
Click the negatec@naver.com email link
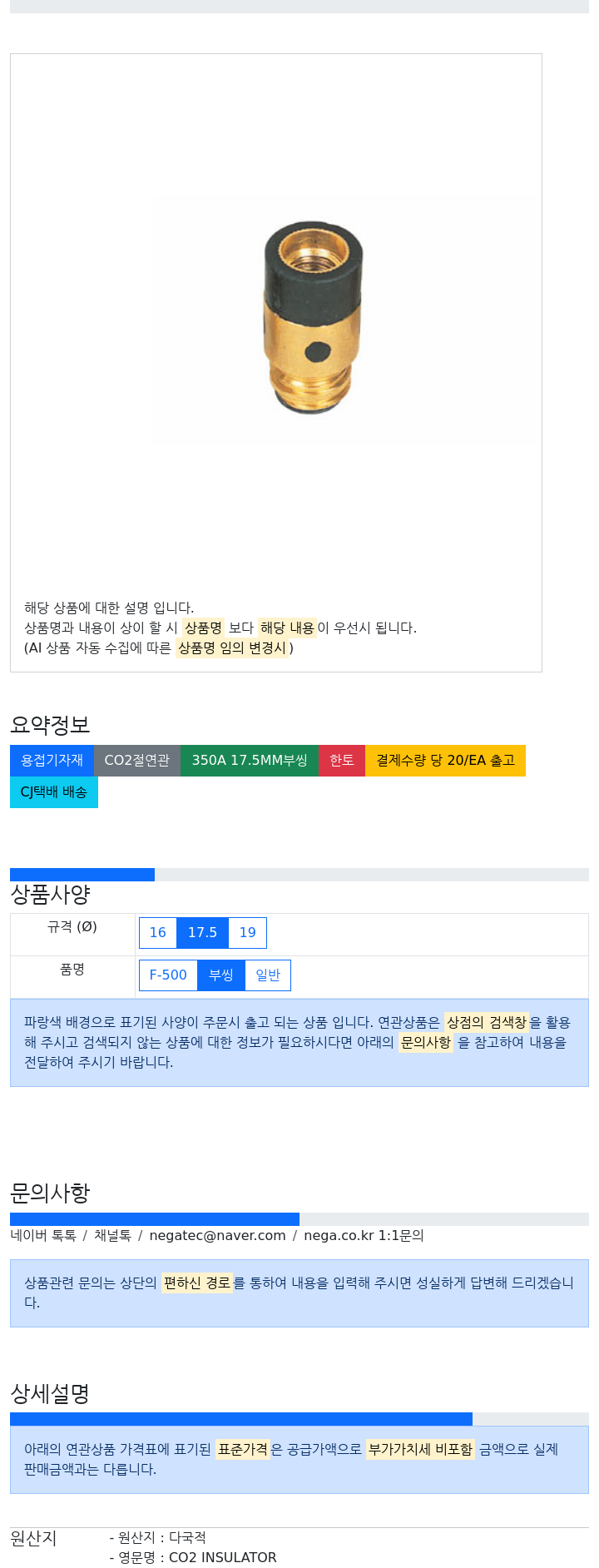[x=217, y=1236]
